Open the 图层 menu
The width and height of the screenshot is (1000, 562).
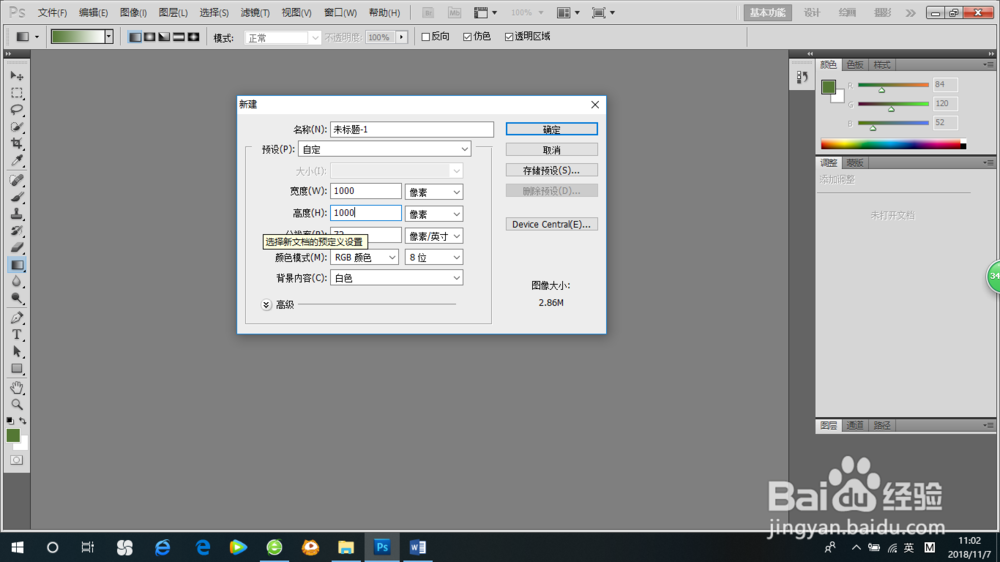(173, 13)
